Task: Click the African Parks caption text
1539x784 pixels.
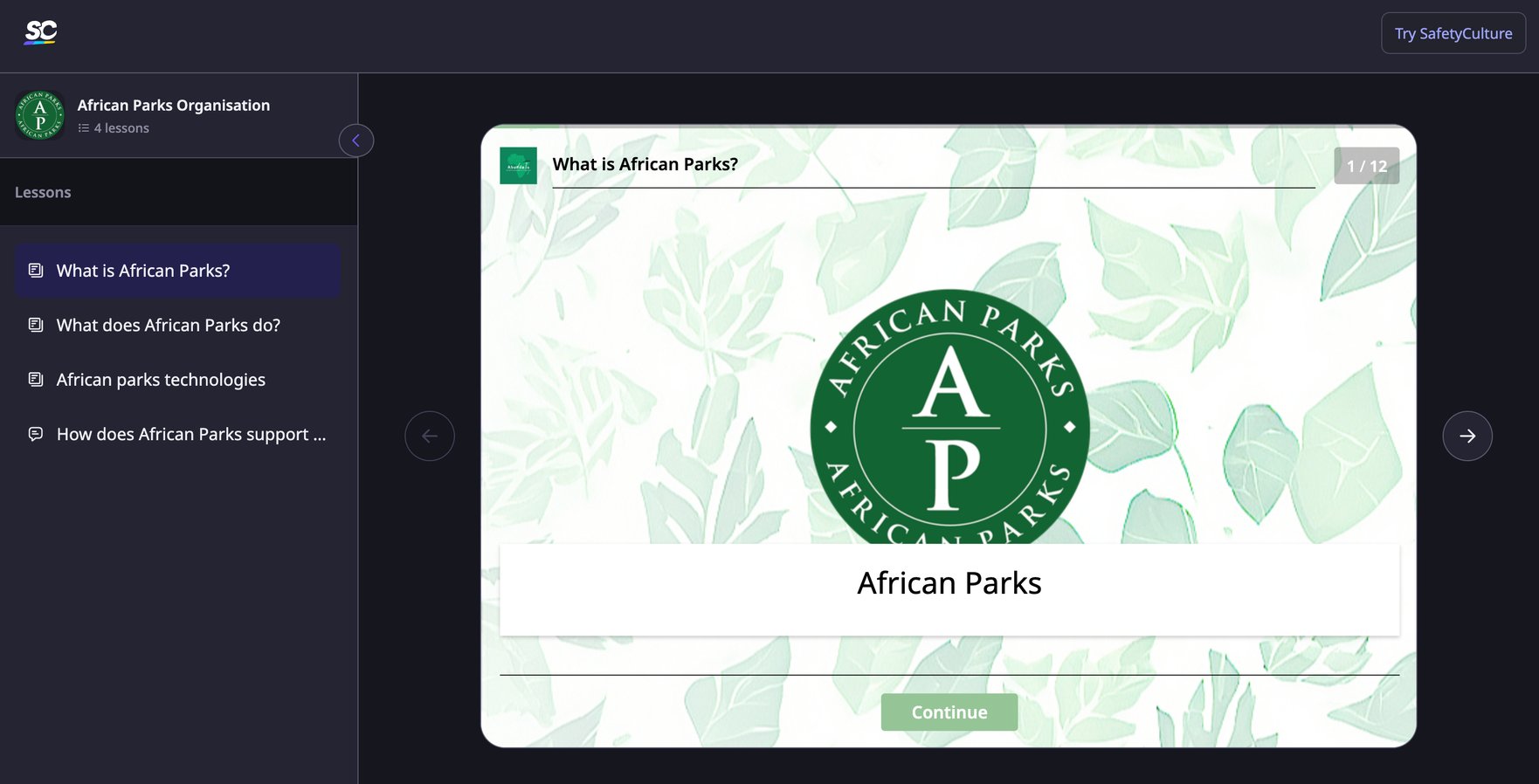Action: (x=949, y=583)
